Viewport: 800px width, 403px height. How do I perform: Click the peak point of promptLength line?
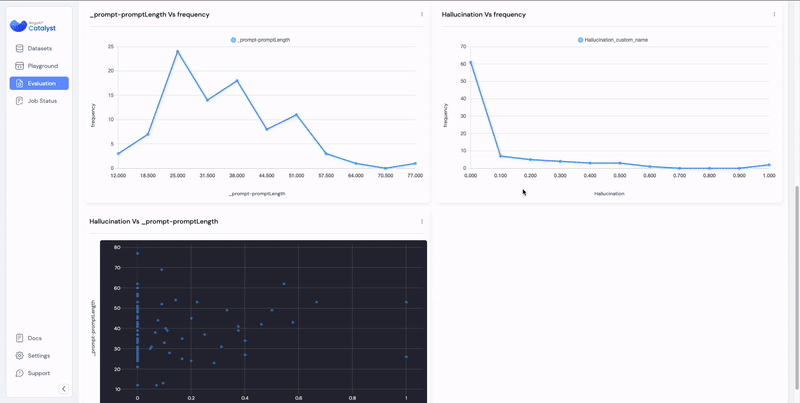[178, 51]
